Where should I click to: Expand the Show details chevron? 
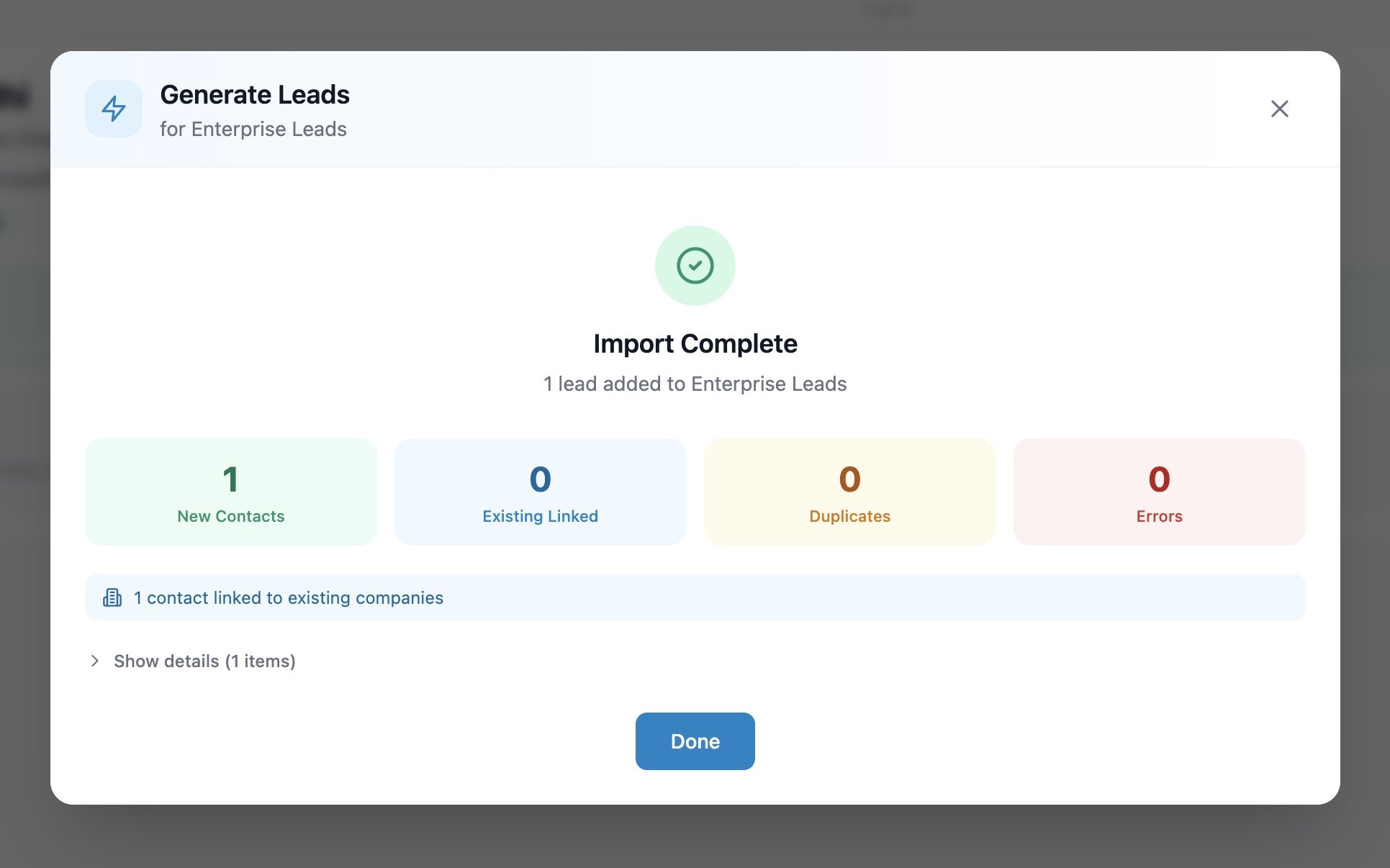94,661
